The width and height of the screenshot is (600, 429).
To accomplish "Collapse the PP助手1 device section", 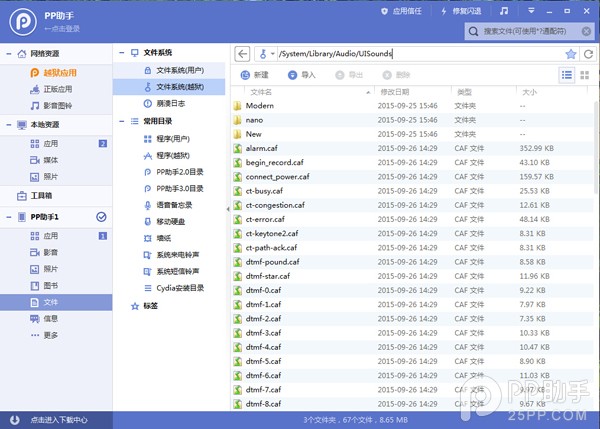I will [8, 217].
